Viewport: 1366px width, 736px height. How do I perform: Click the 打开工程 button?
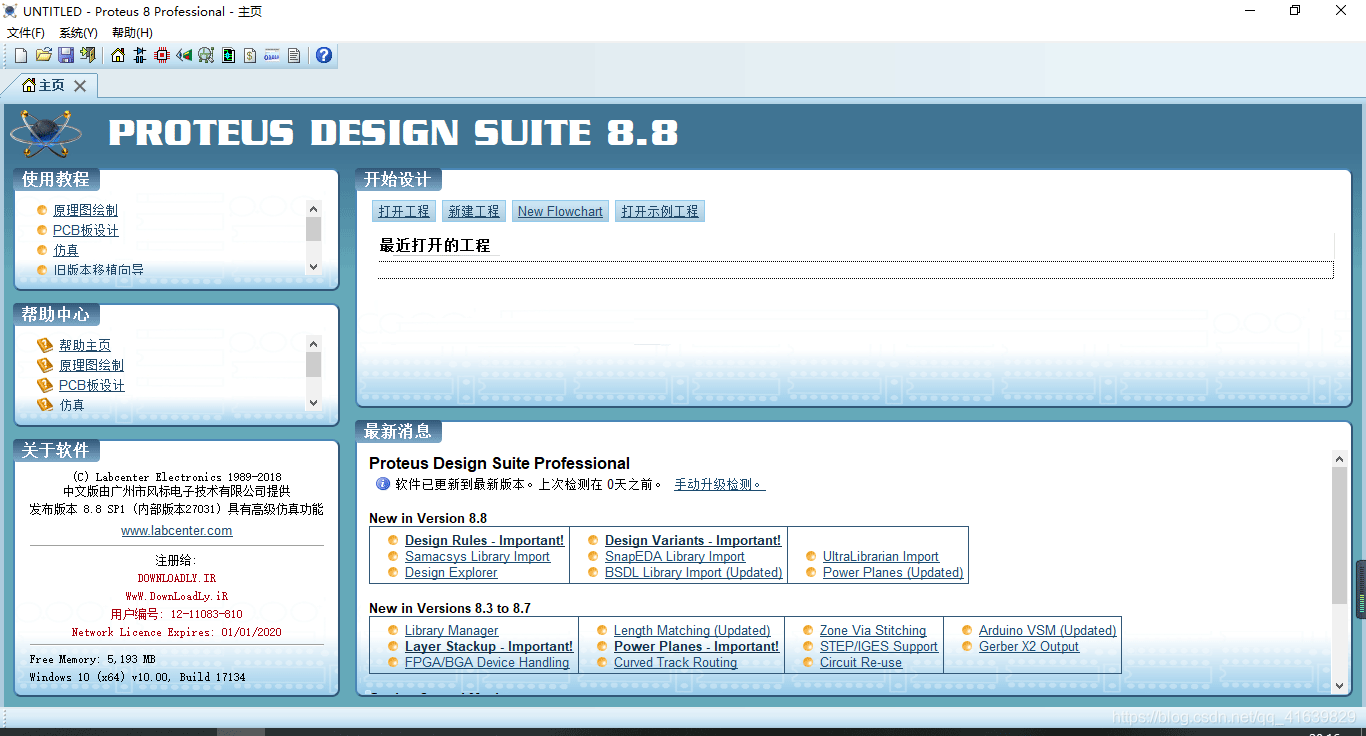(x=404, y=211)
